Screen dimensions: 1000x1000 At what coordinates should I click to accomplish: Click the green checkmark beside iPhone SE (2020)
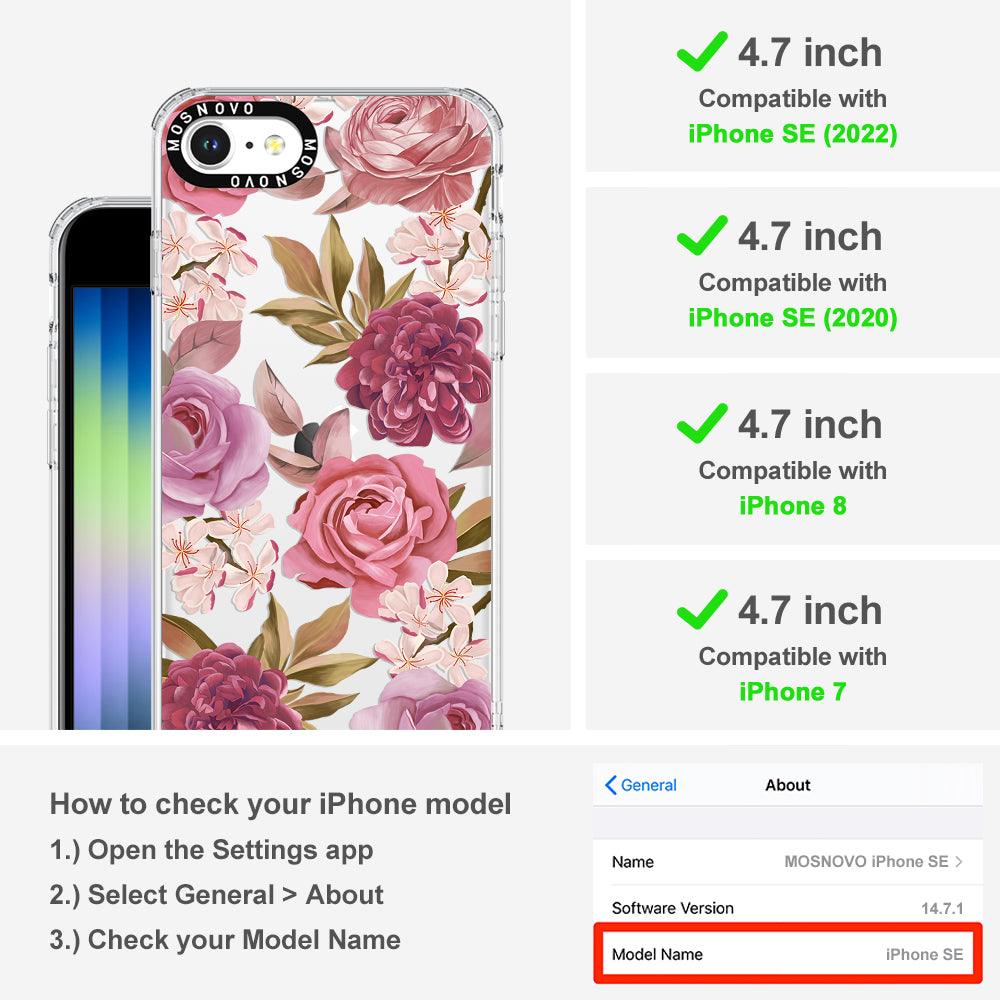702,235
